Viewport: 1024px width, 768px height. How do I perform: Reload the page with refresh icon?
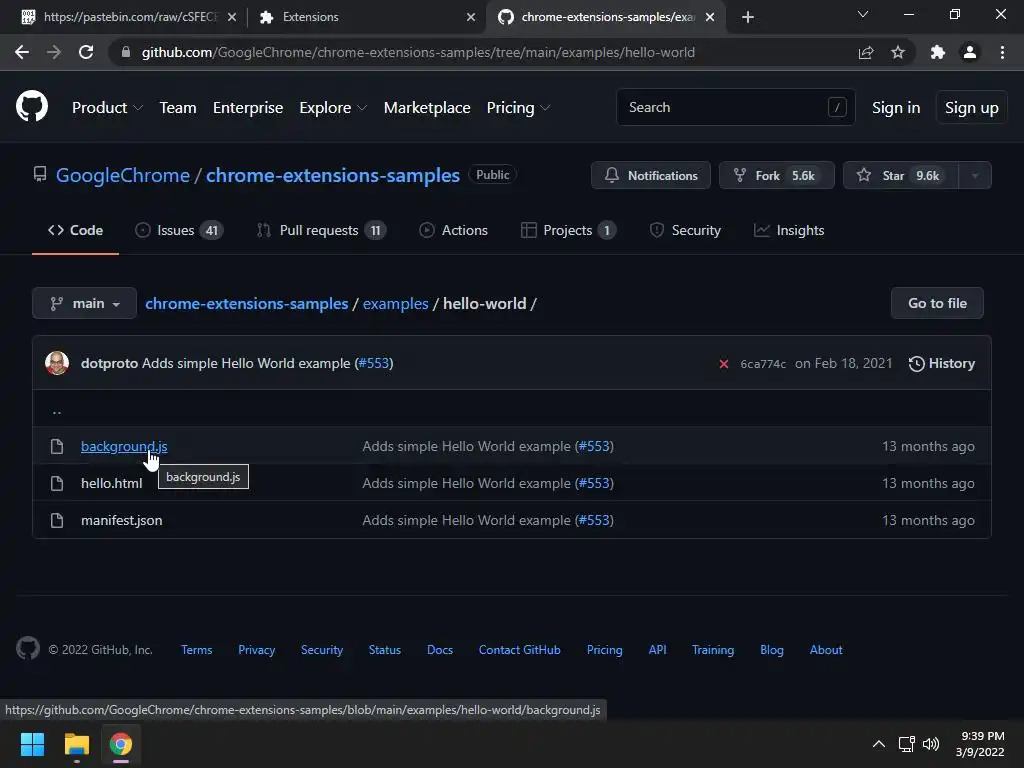(x=86, y=52)
